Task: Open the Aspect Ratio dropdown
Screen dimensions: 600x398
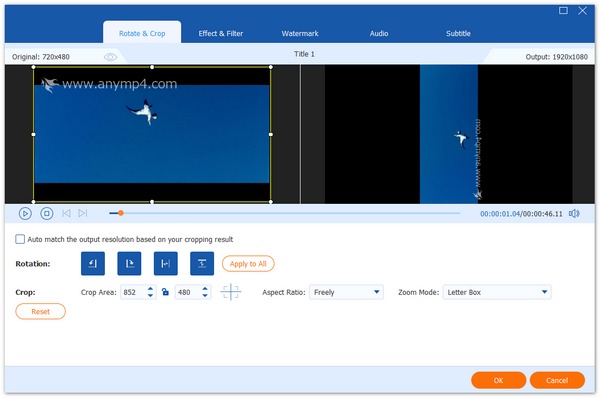Action: tap(346, 292)
